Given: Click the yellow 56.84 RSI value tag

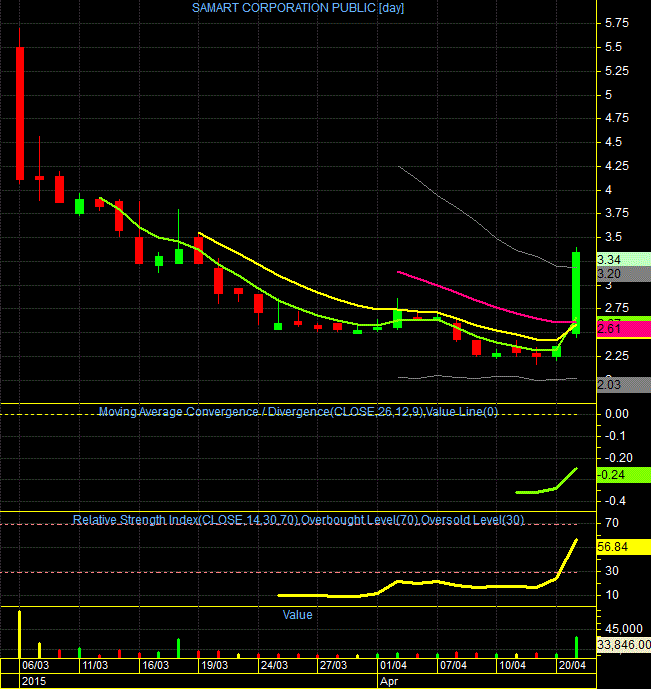Looking at the screenshot, I should click(x=624, y=547).
